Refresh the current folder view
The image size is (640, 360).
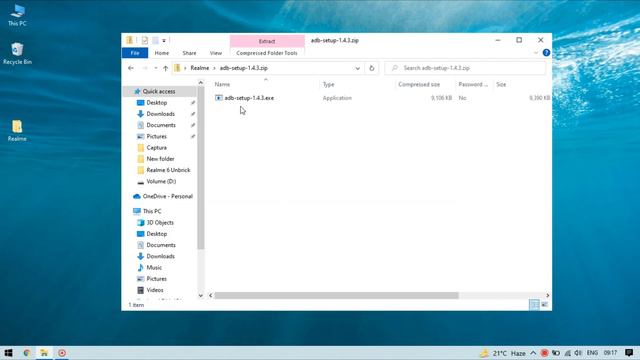(371, 68)
